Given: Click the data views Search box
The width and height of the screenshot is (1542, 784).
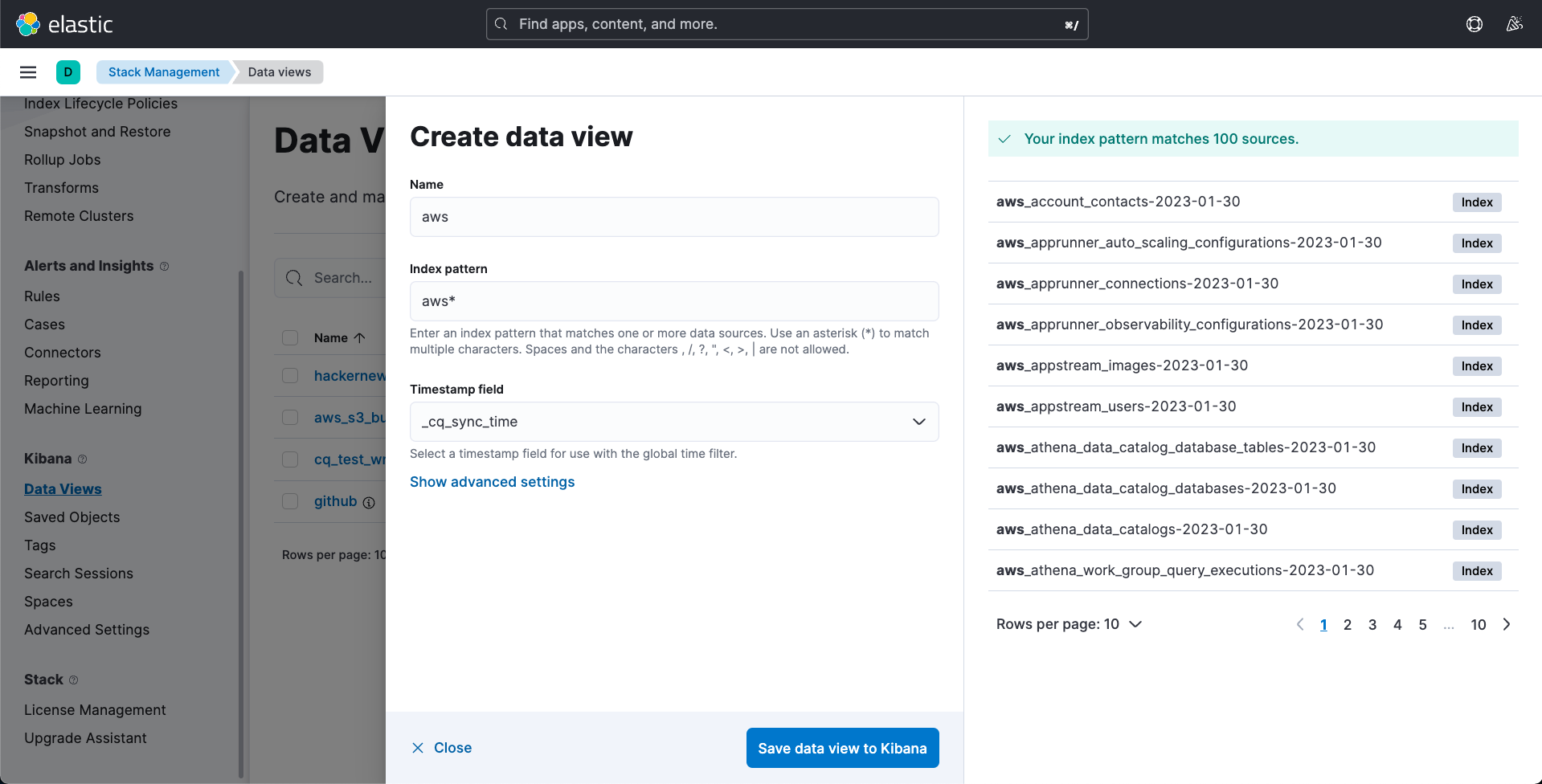Looking at the screenshot, I should pos(330,278).
